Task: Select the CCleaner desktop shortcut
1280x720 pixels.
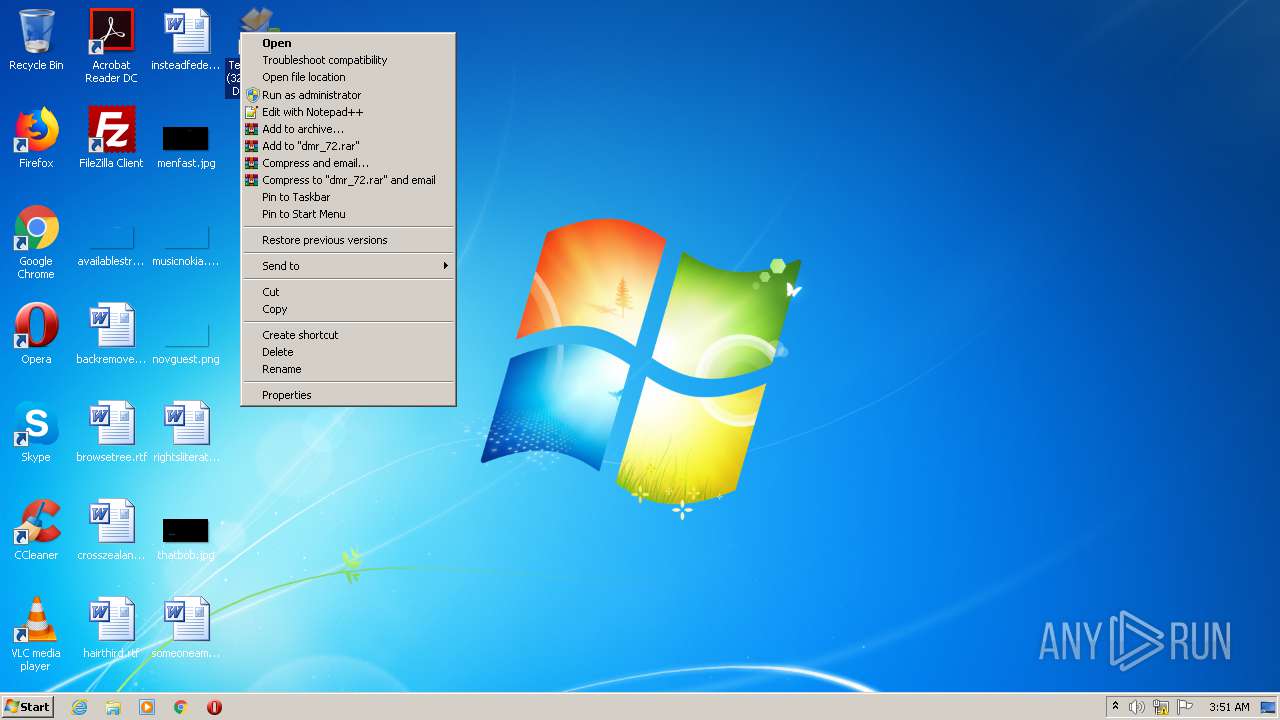Action: [x=36, y=530]
